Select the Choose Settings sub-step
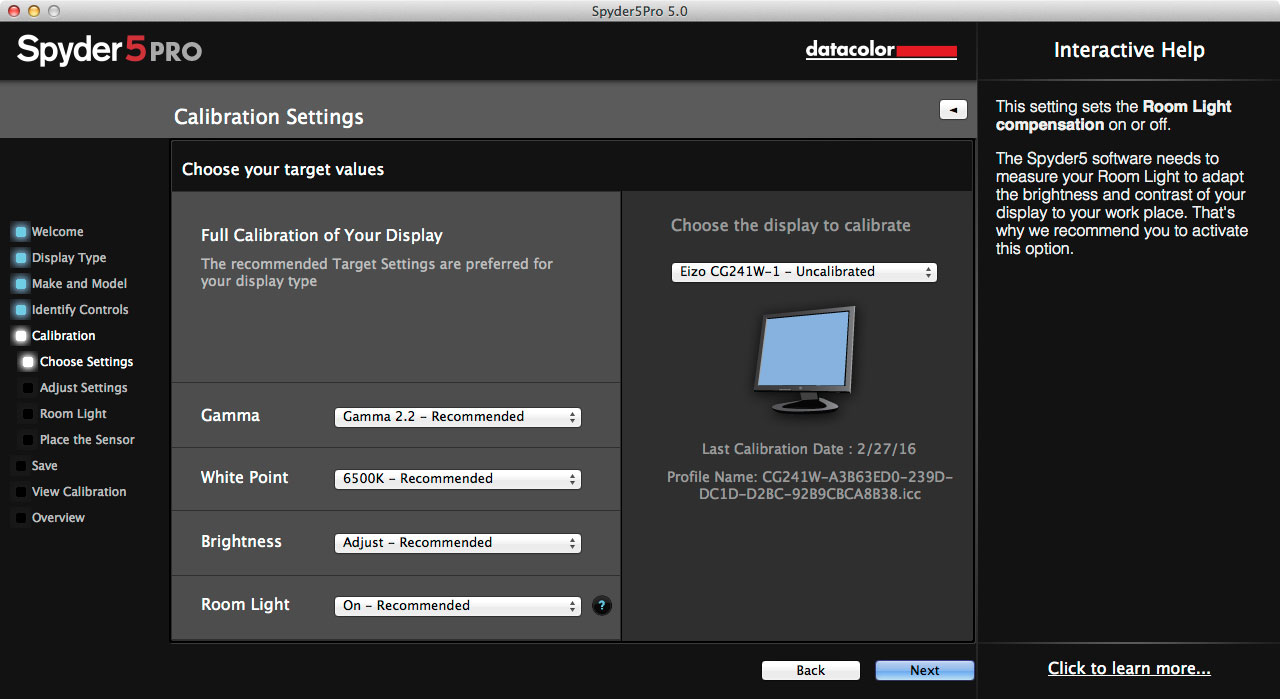The image size is (1280, 699). pos(87,362)
